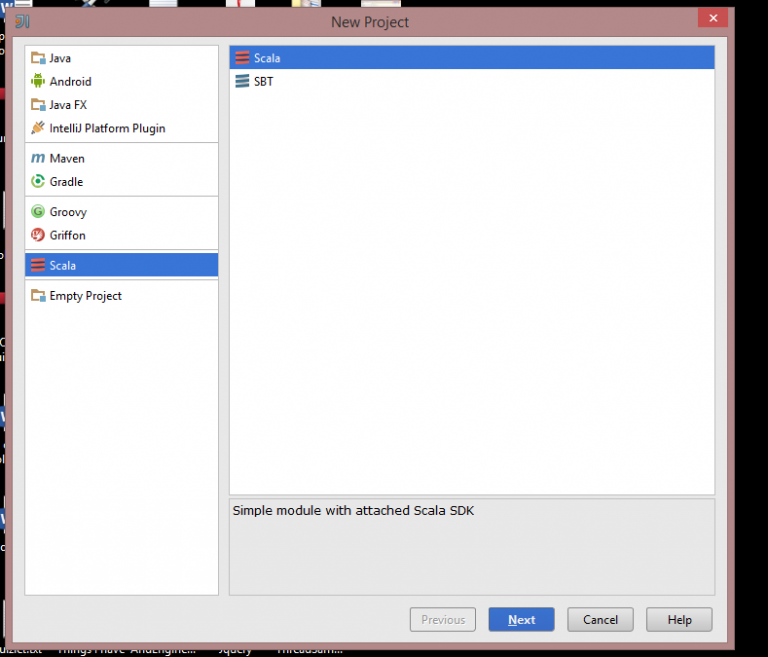Click the IntelliJ Platform Plugin icon

click(x=38, y=128)
